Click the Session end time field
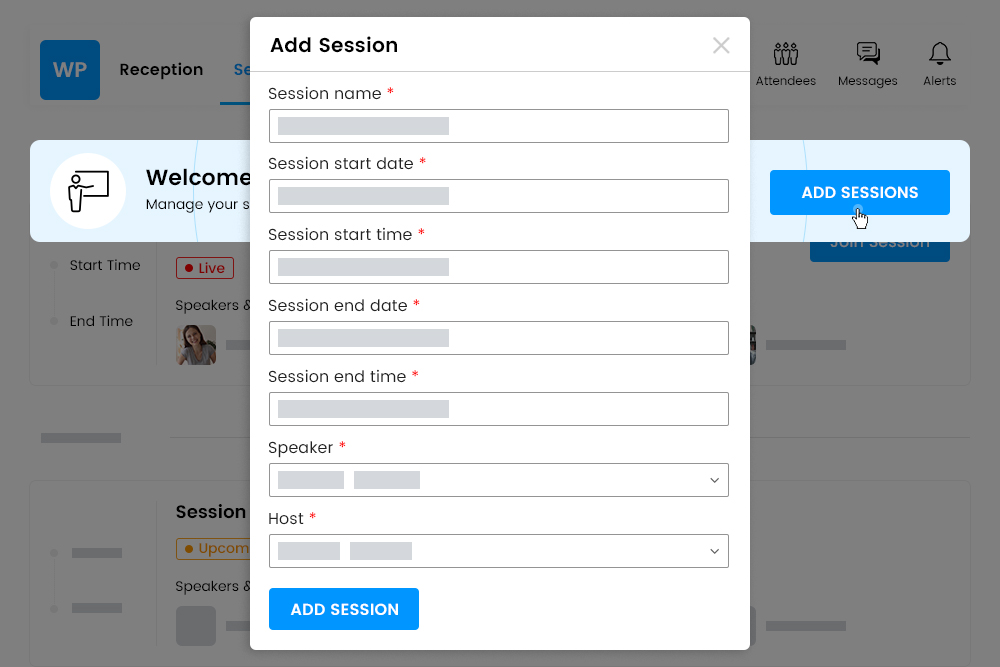This screenshot has width=1000, height=667. click(499, 409)
